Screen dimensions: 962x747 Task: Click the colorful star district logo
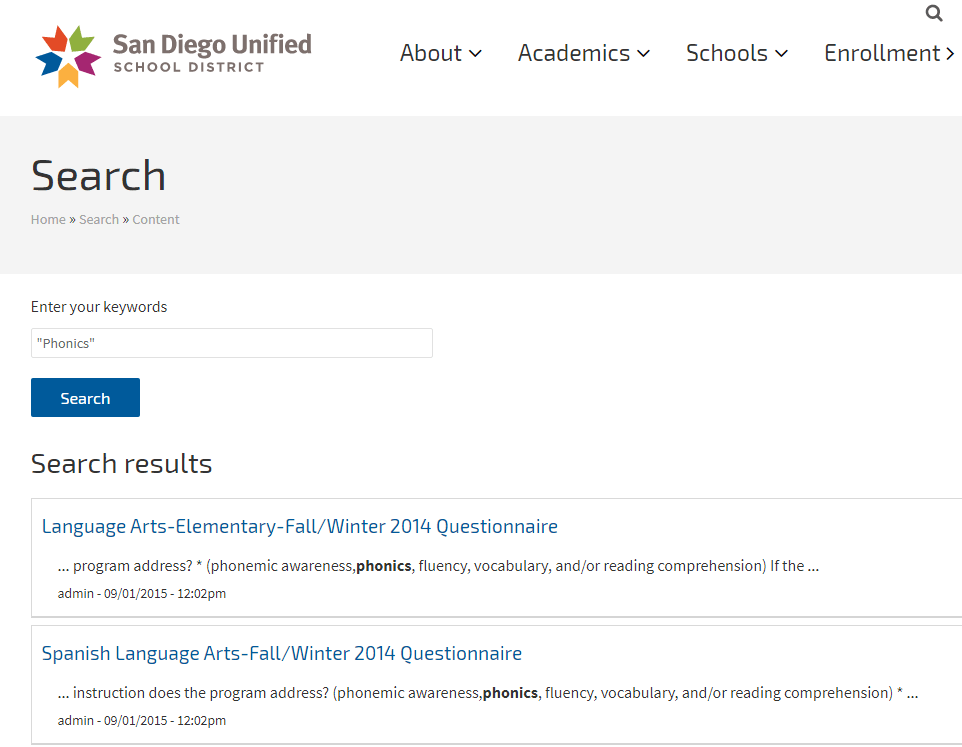point(68,56)
